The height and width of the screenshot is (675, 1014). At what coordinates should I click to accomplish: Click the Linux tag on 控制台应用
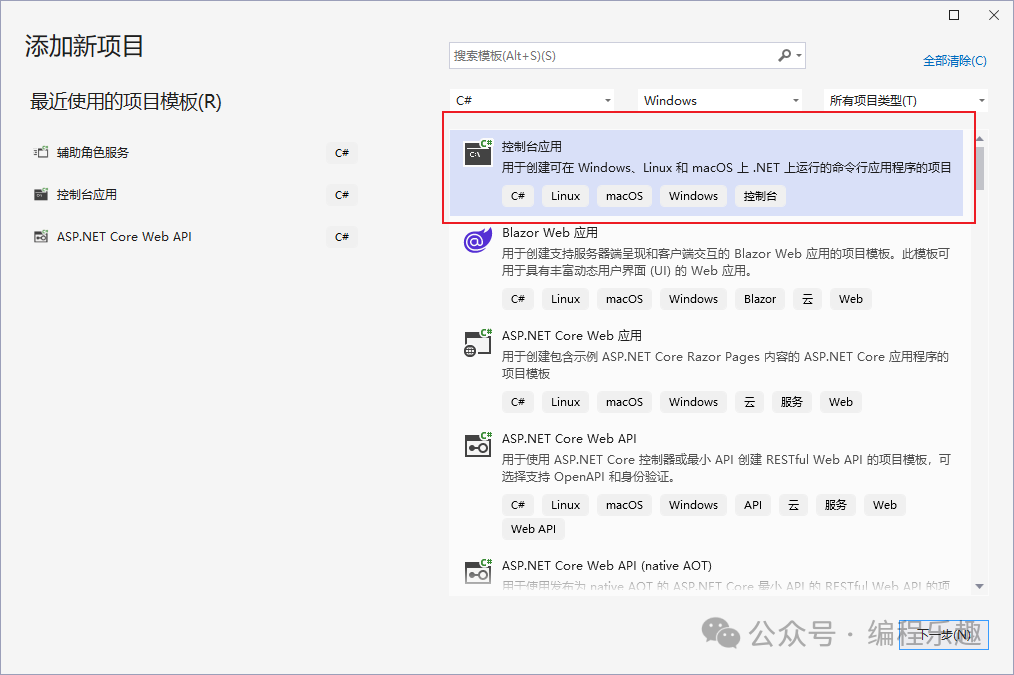565,196
